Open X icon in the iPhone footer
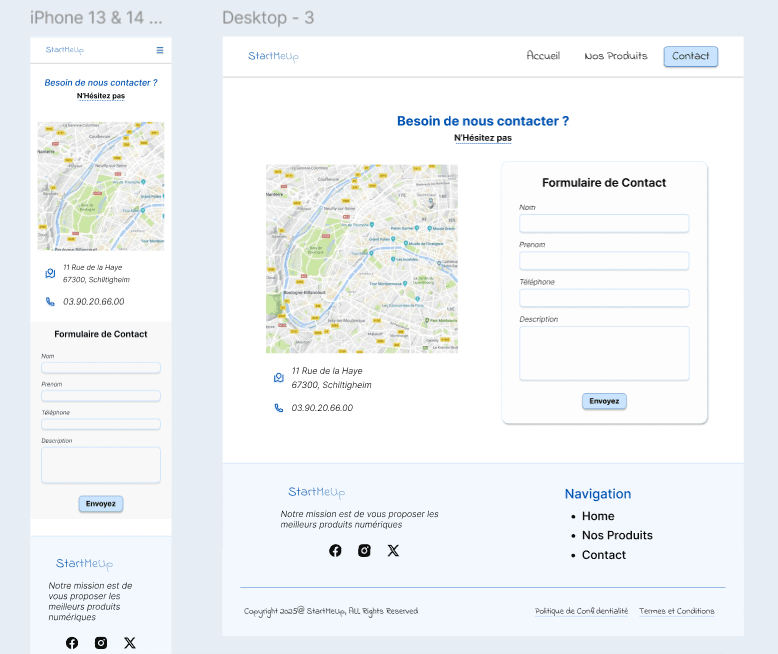 click(x=130, y=643)
